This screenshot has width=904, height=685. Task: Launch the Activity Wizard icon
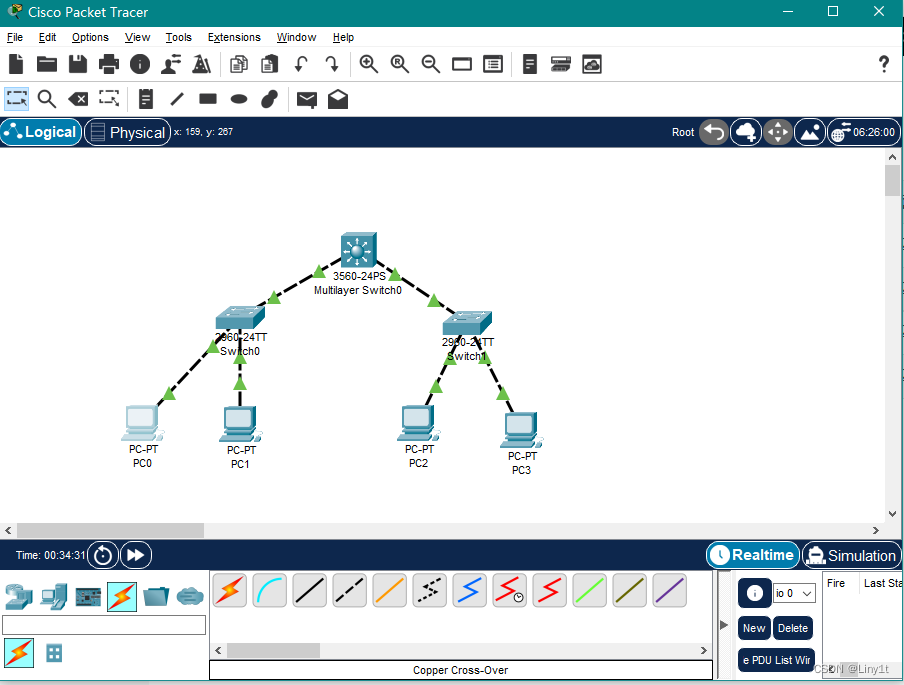coord(171,64)
